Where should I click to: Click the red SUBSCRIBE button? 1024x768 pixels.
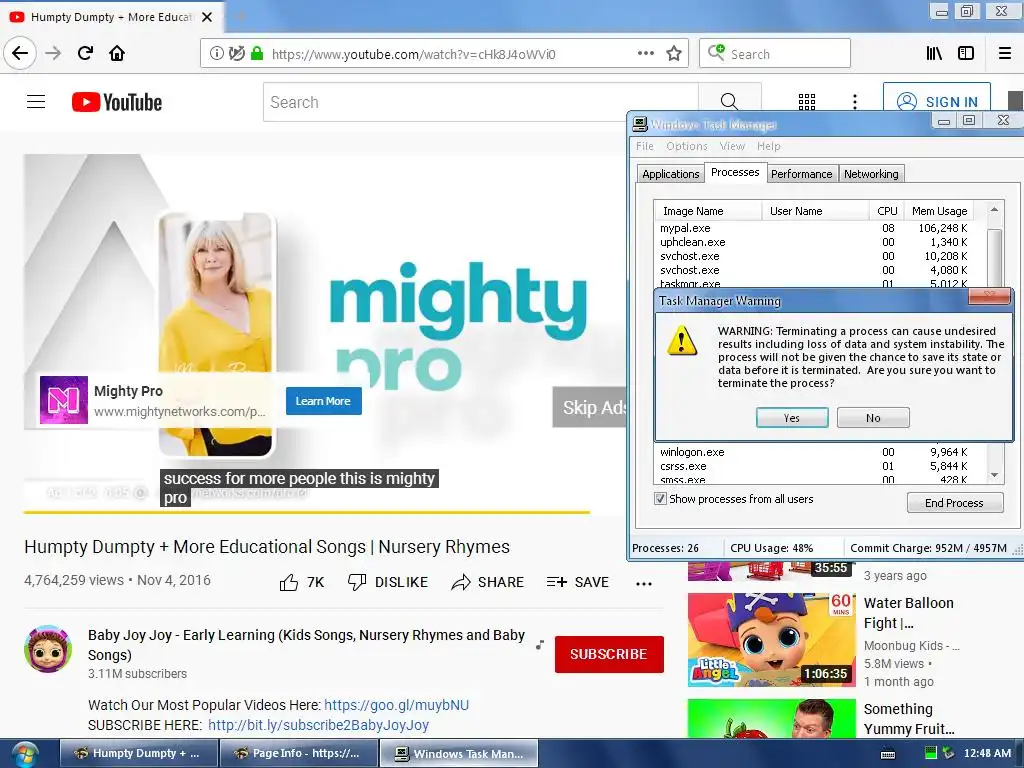click(609, 654)
